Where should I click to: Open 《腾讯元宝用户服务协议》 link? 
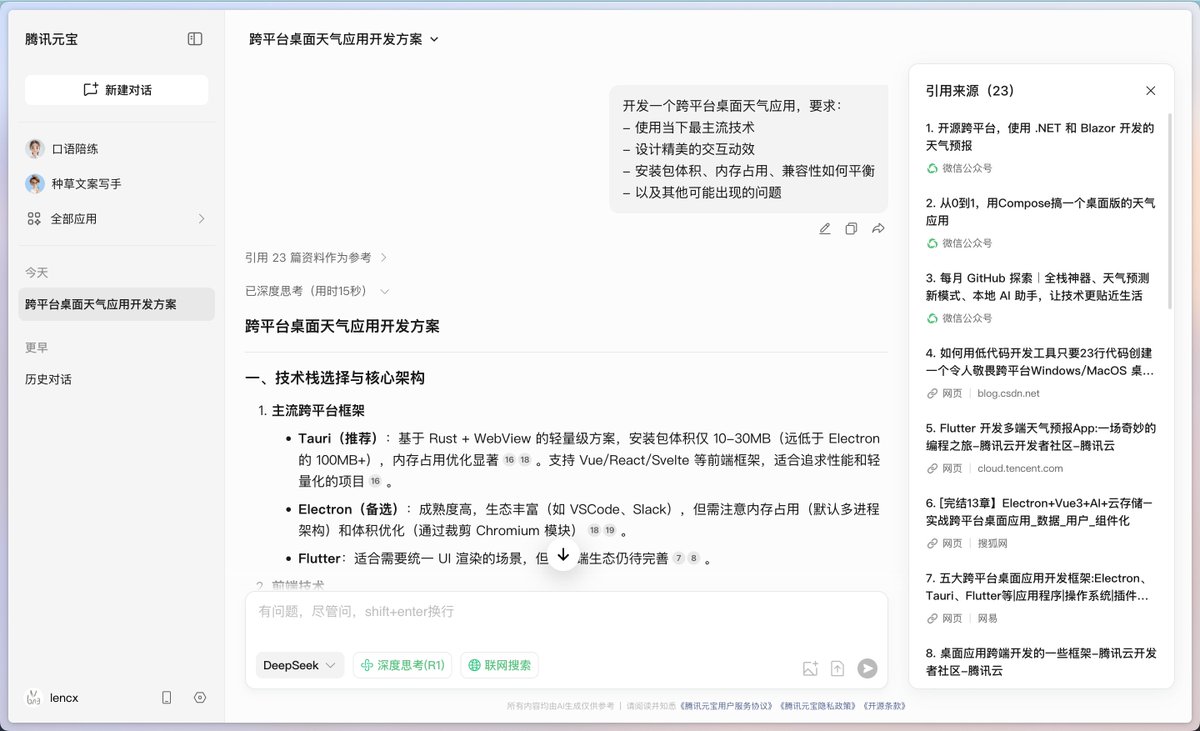pos(726,706)
